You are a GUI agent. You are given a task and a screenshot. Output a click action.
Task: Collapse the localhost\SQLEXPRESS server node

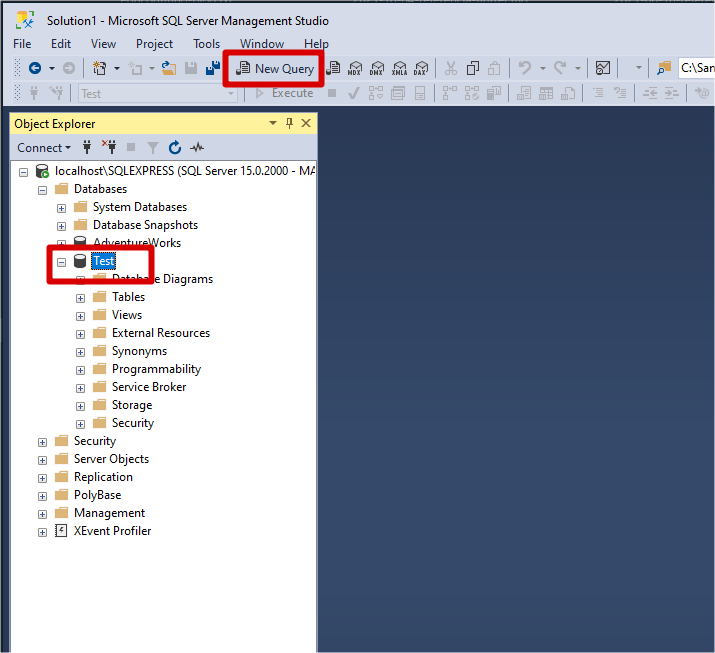point(23,172)
